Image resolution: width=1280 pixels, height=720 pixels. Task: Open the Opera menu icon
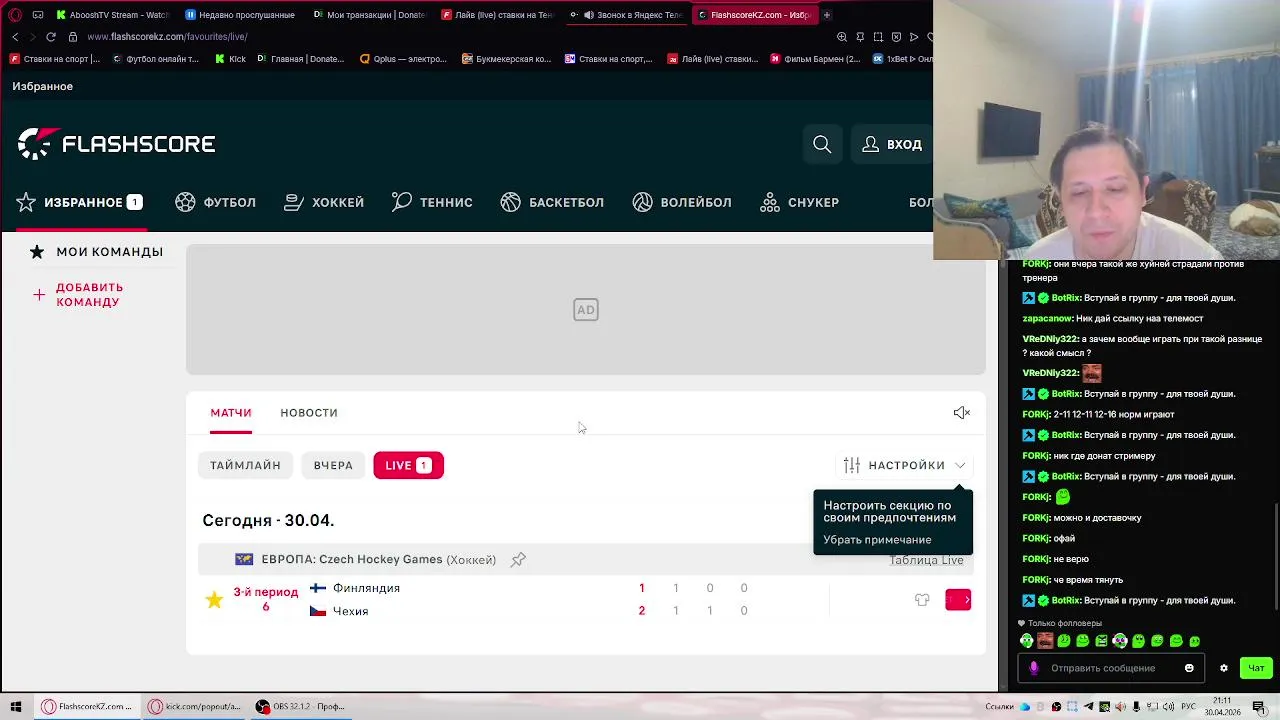pyautogui.click(x=14, y=15)
